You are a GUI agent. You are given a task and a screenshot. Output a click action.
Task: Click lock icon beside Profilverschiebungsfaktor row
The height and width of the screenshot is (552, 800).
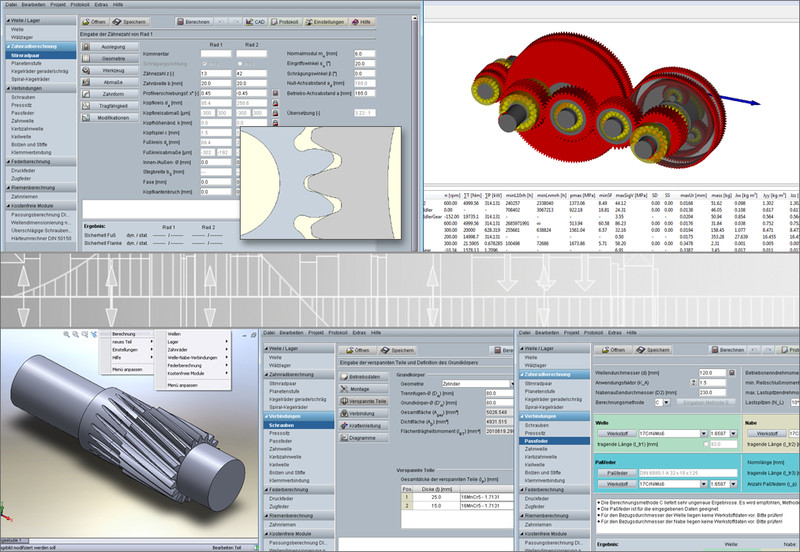(274, 94)
